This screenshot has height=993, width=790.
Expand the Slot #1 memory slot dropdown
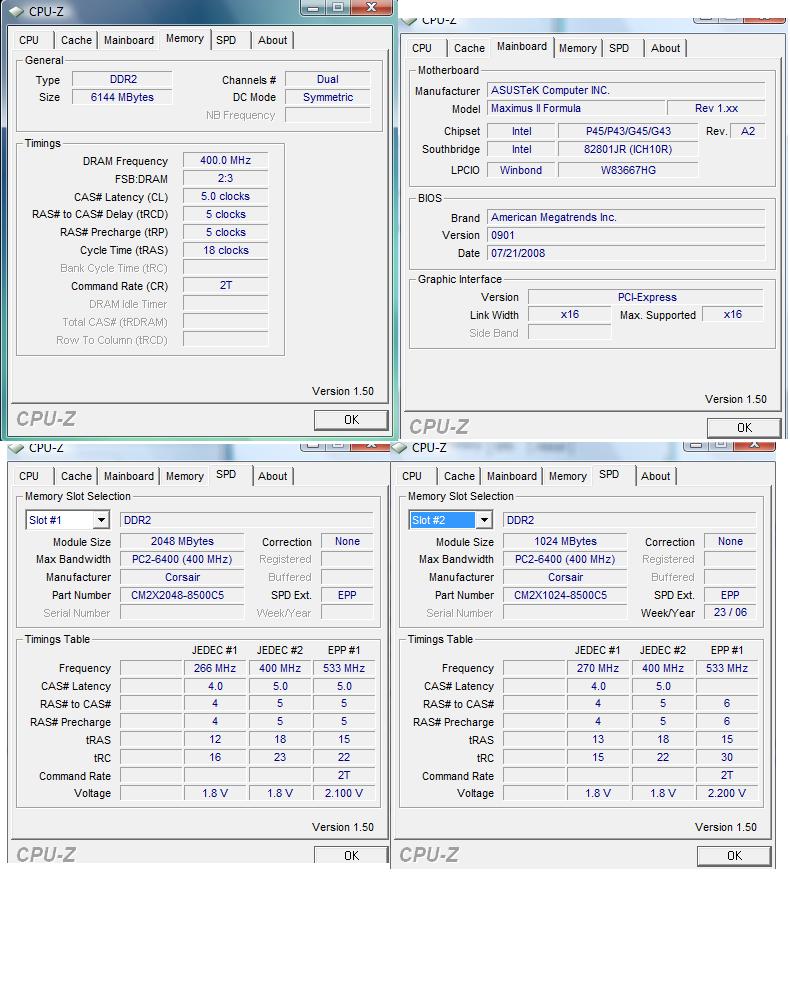(x=101, y=520)
